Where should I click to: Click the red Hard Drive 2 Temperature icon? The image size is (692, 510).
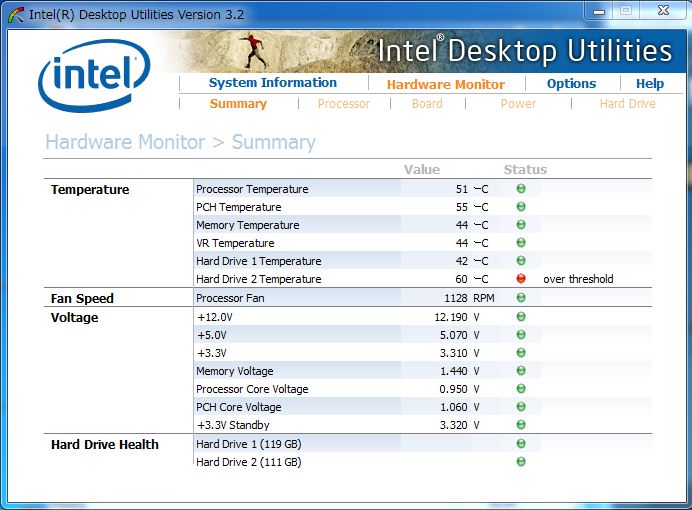pos(521,279)
